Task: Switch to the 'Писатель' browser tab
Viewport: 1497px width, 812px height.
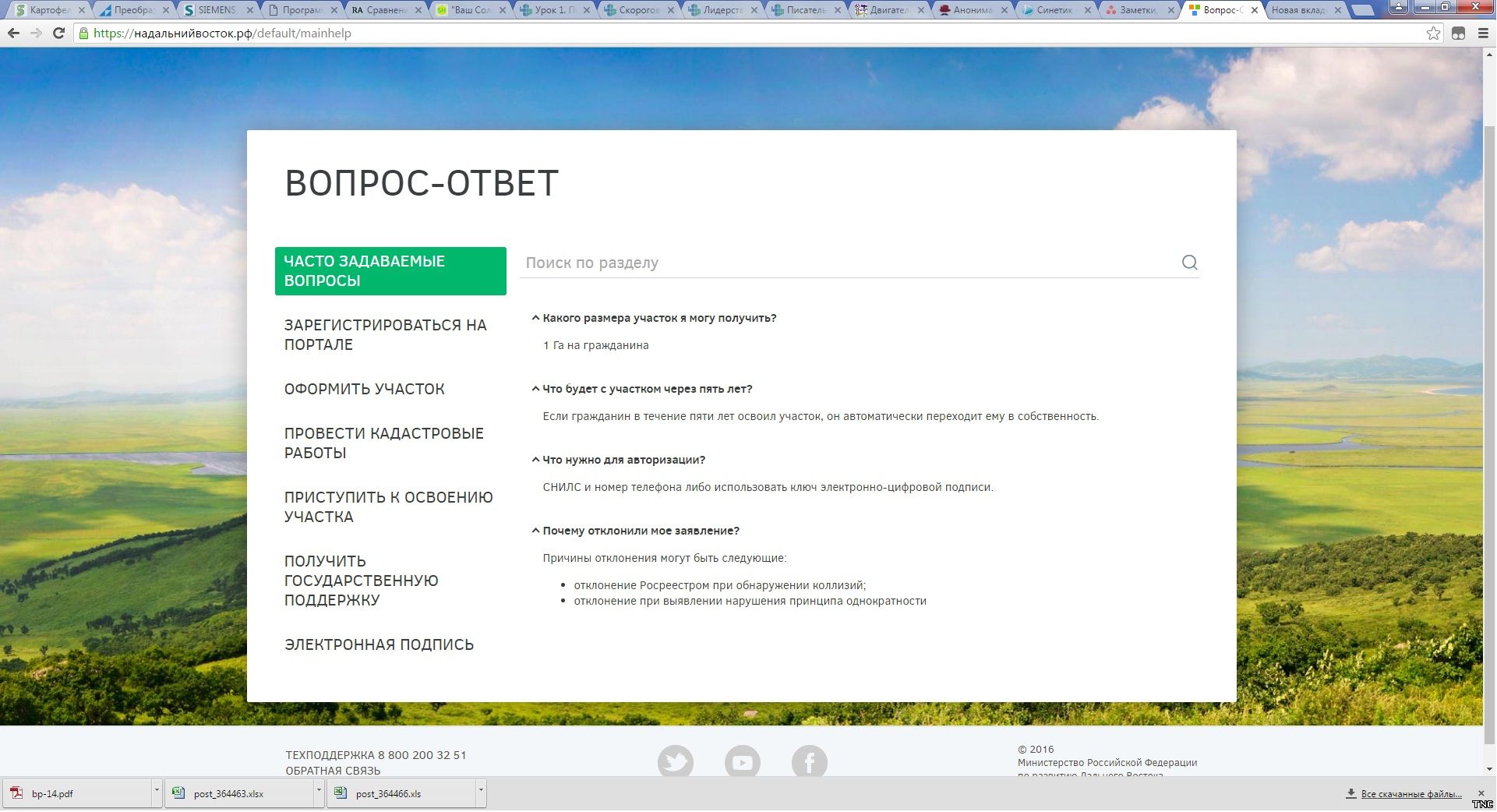Action: 807,10
